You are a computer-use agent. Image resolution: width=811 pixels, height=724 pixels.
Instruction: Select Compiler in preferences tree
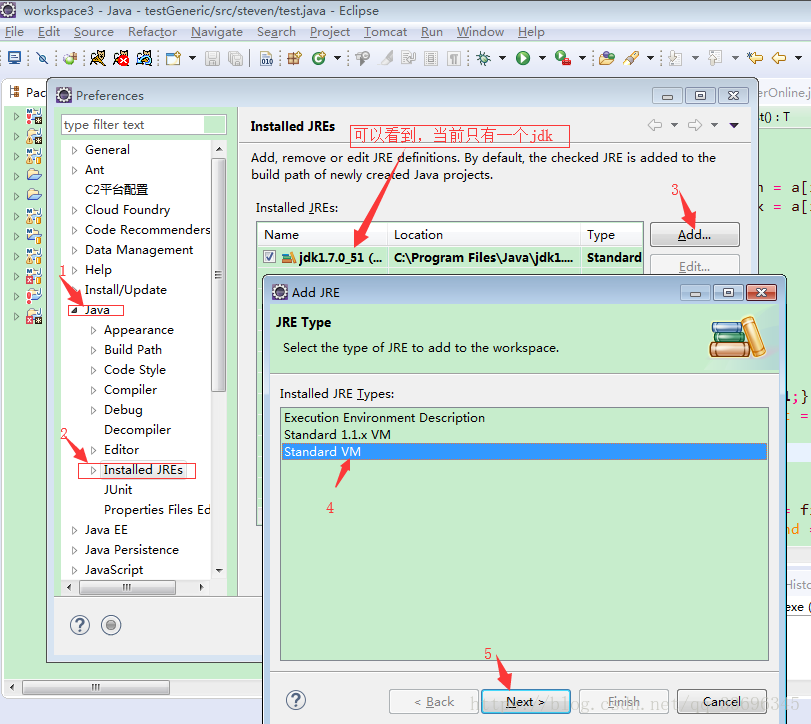pyautogui.click(x=130, y=390)
